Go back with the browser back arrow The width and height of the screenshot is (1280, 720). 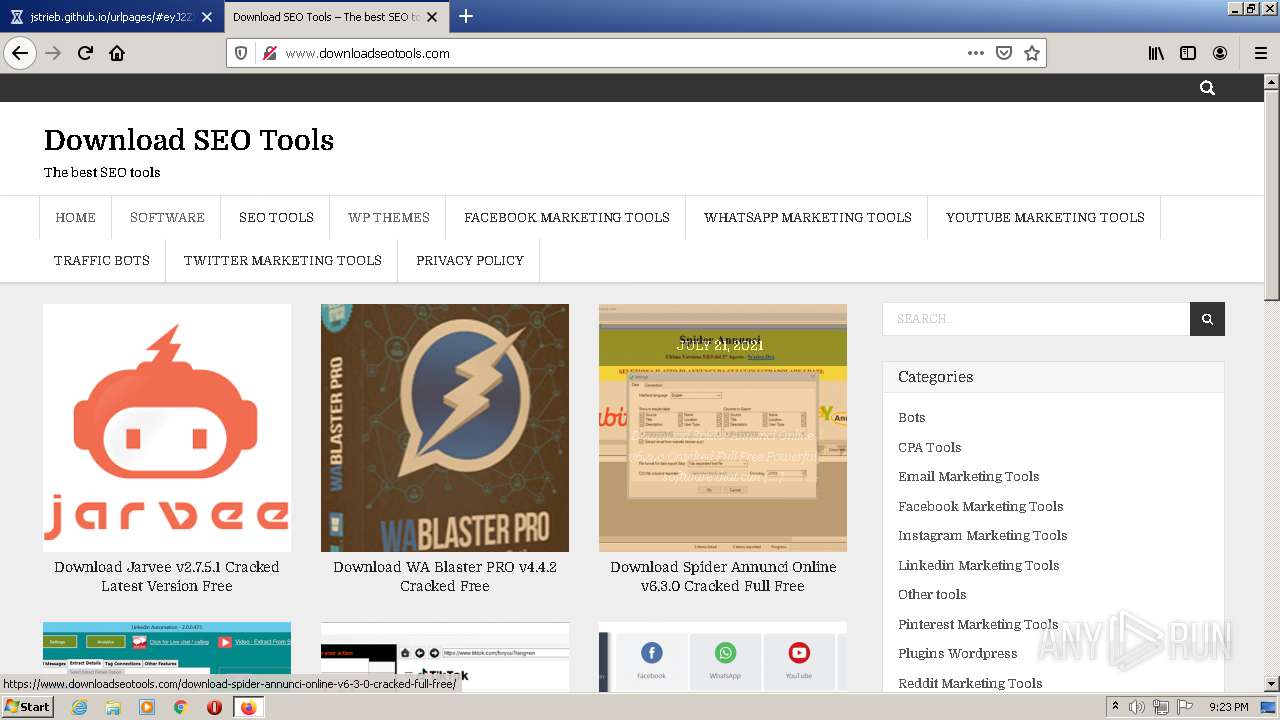[x=20, y=53]
